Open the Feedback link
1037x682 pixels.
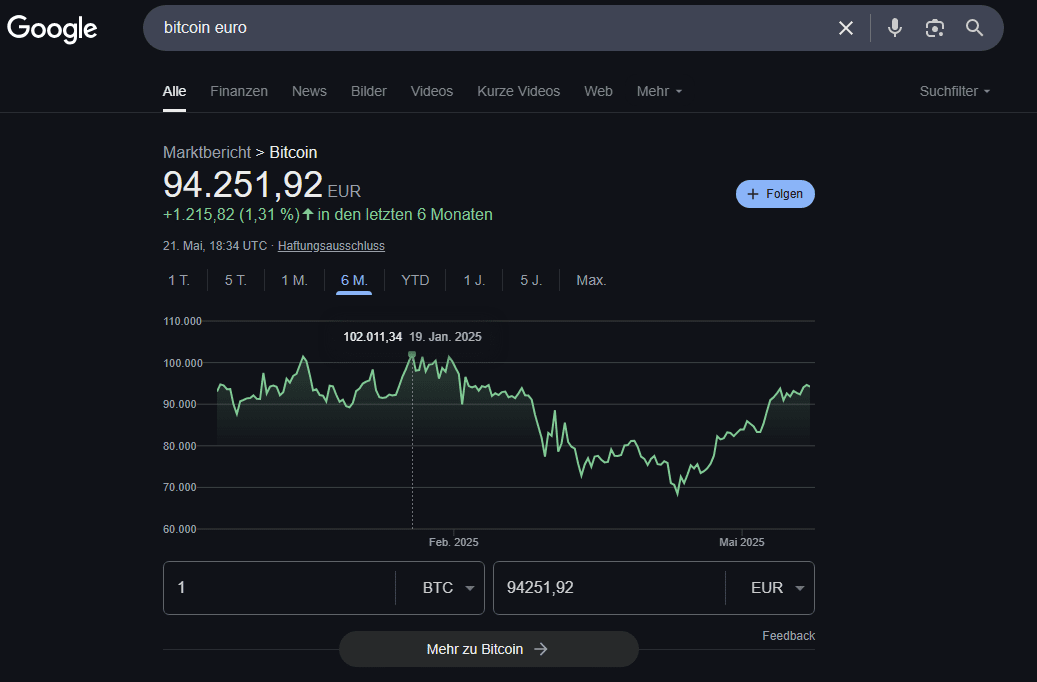coord(788,636)
